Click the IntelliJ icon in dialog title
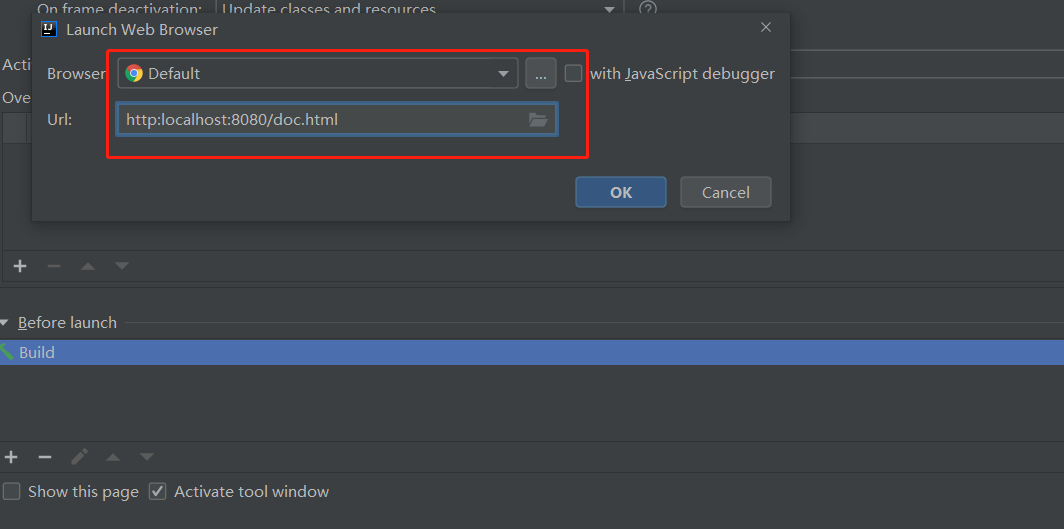1064x529 pixels. (48, 29)
